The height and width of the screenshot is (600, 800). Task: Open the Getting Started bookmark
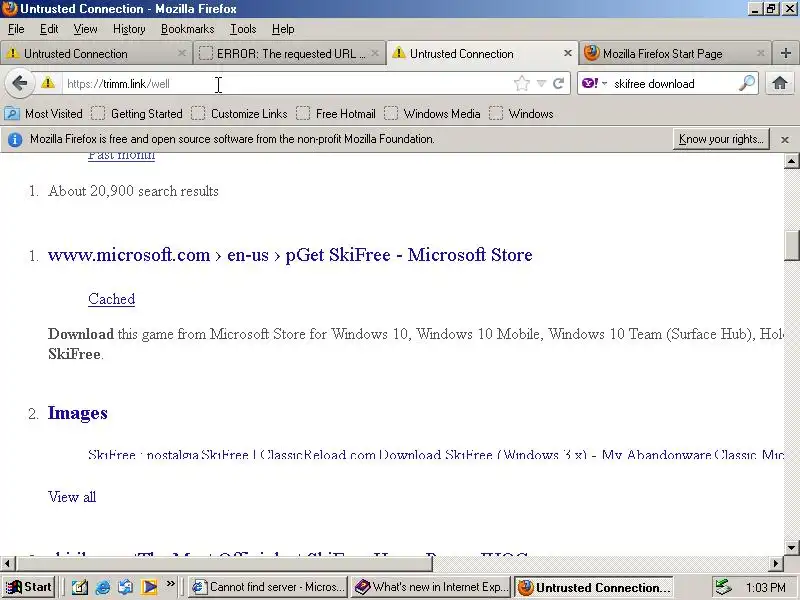137,113
